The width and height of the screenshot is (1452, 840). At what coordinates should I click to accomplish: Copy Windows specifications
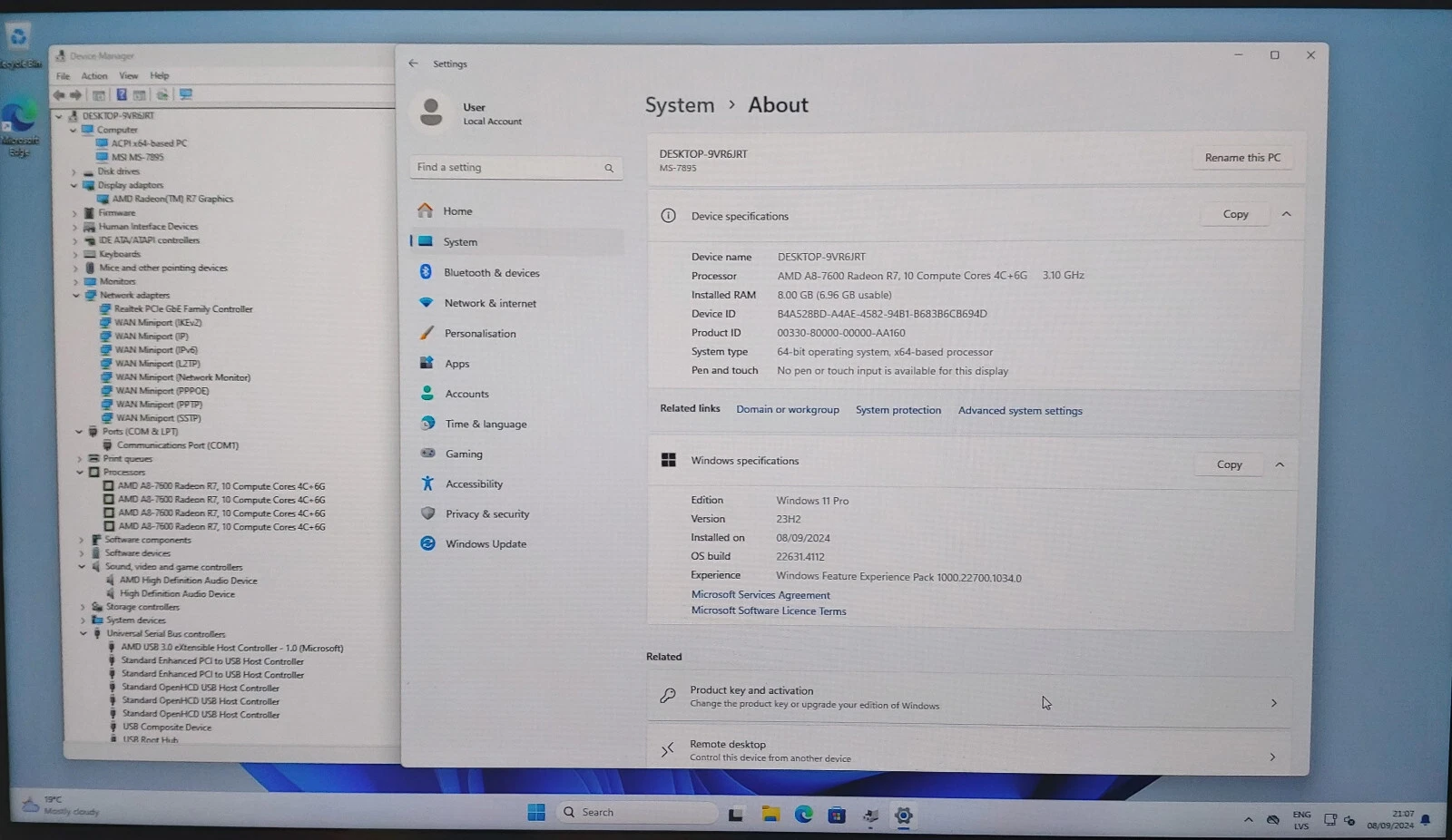point(1229,464)
